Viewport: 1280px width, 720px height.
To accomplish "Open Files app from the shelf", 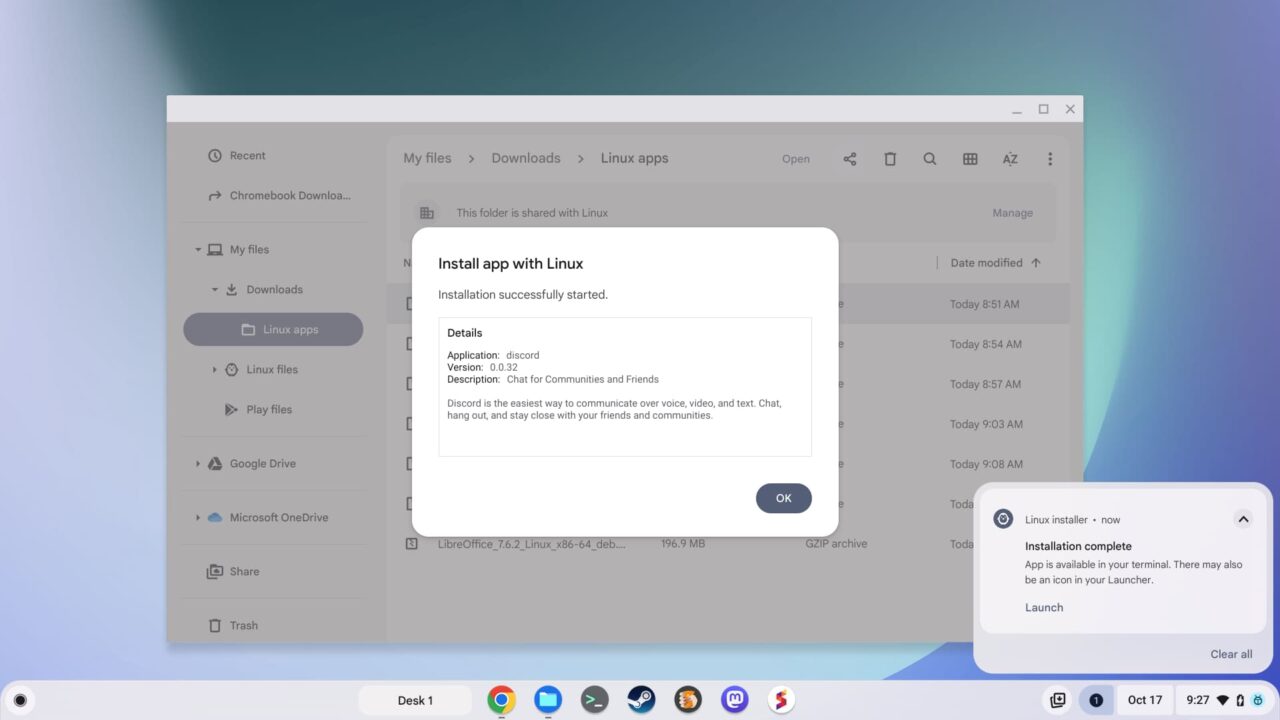I will click(548, 700).
